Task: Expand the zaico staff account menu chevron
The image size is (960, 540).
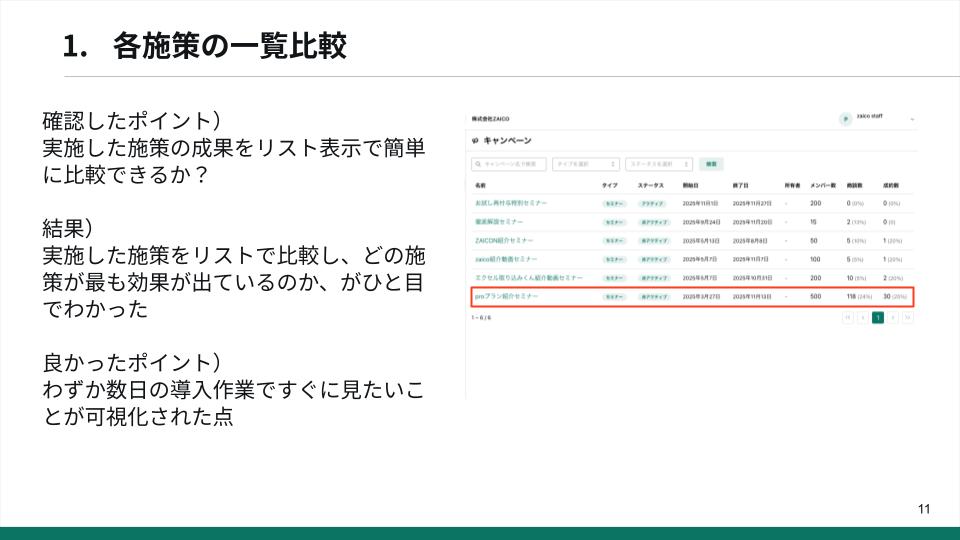Action: coord(912,119)
